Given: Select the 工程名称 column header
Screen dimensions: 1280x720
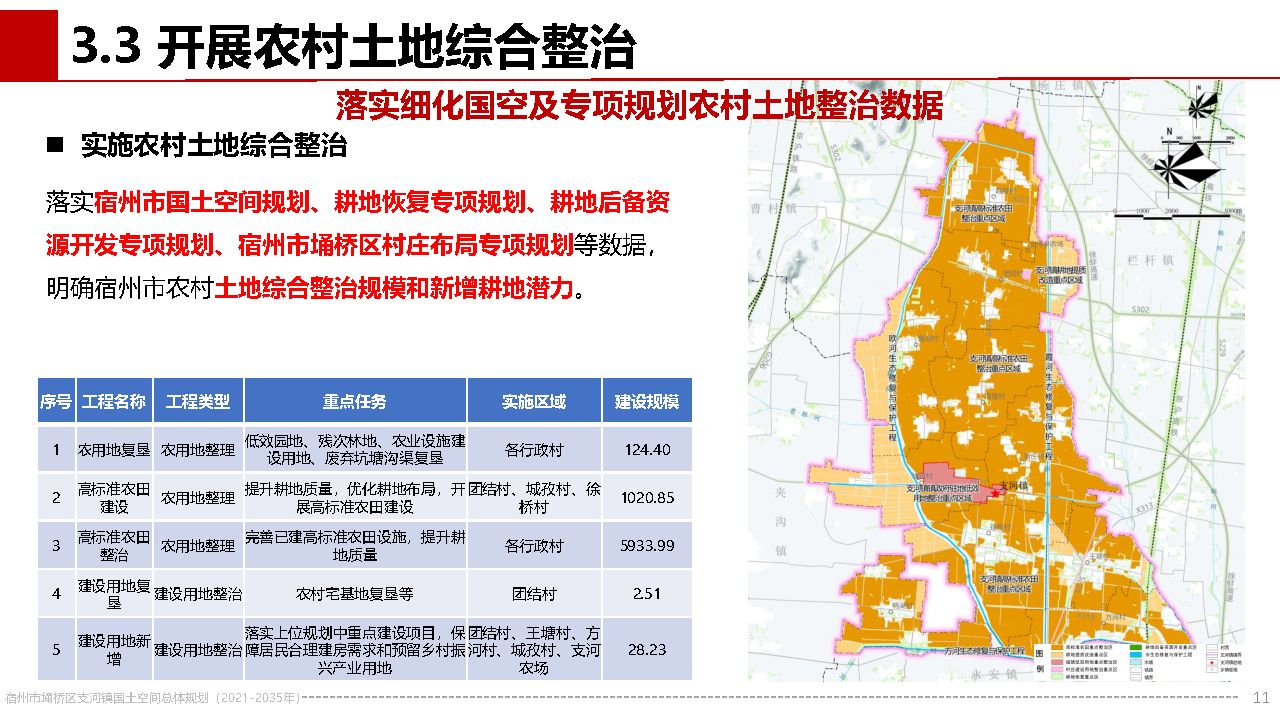Looking at the screenshot, I should click(x=114, y=402).
